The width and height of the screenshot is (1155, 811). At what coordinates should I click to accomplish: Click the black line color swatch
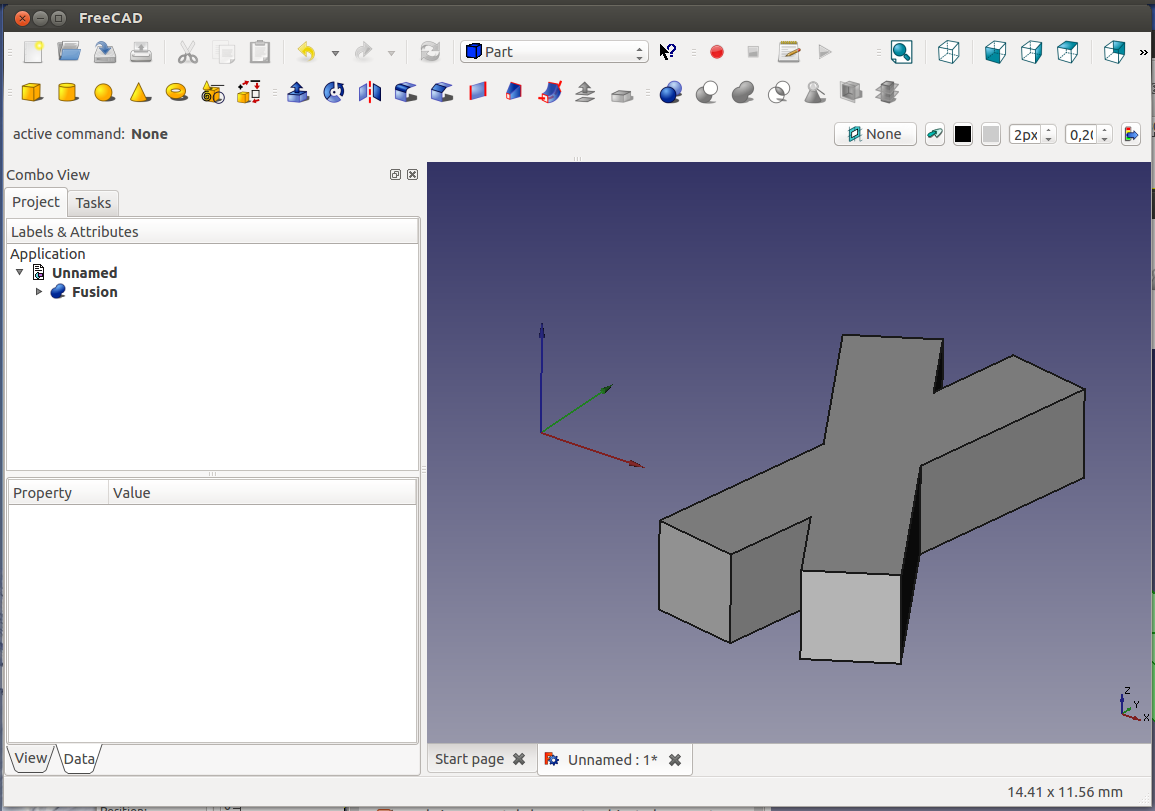tap(963, 134)
